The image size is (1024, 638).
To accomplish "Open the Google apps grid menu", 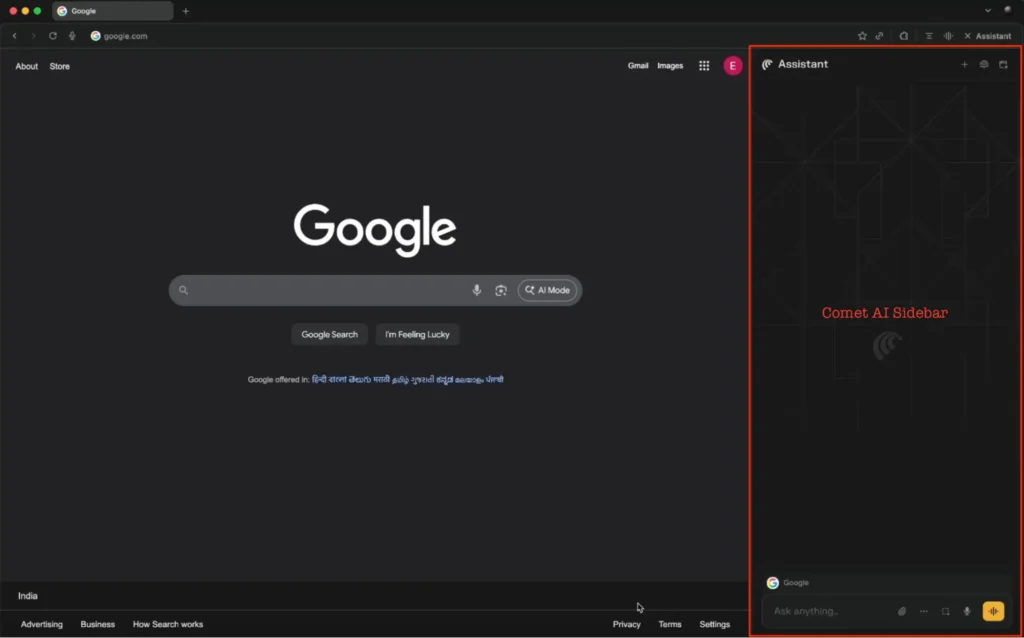I will (704, 66).
